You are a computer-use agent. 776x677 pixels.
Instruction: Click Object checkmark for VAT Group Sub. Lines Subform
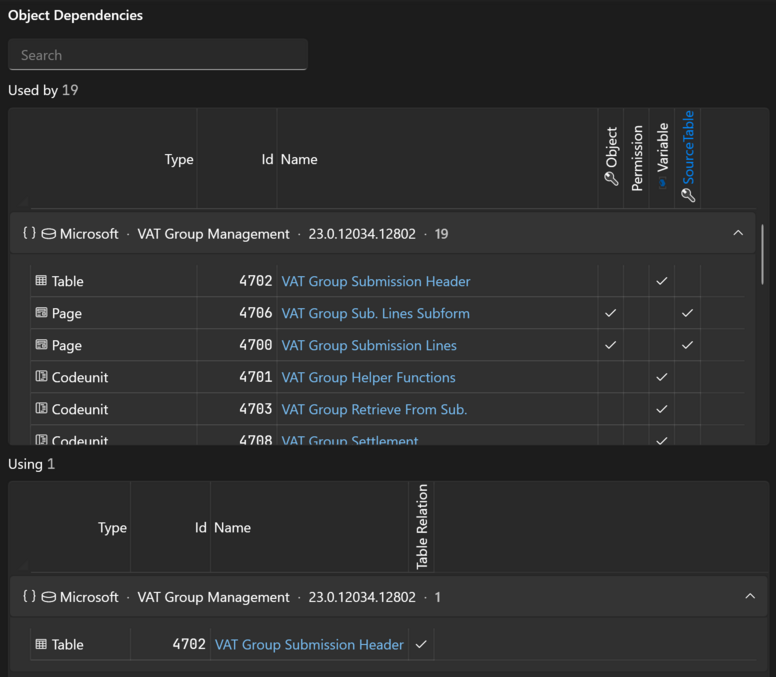click(x=611, y=313)
